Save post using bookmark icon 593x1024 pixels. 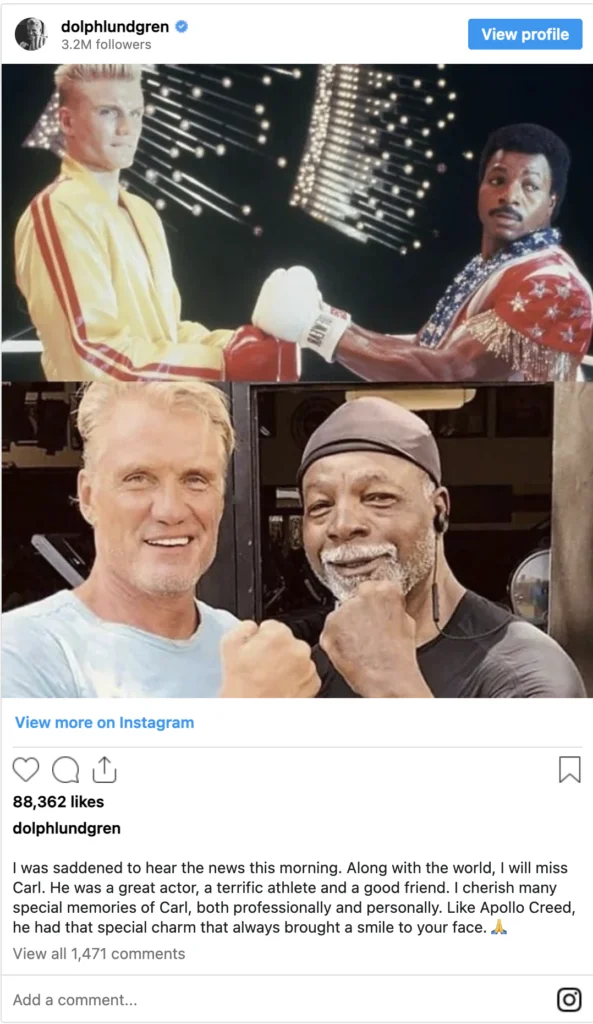569,769
